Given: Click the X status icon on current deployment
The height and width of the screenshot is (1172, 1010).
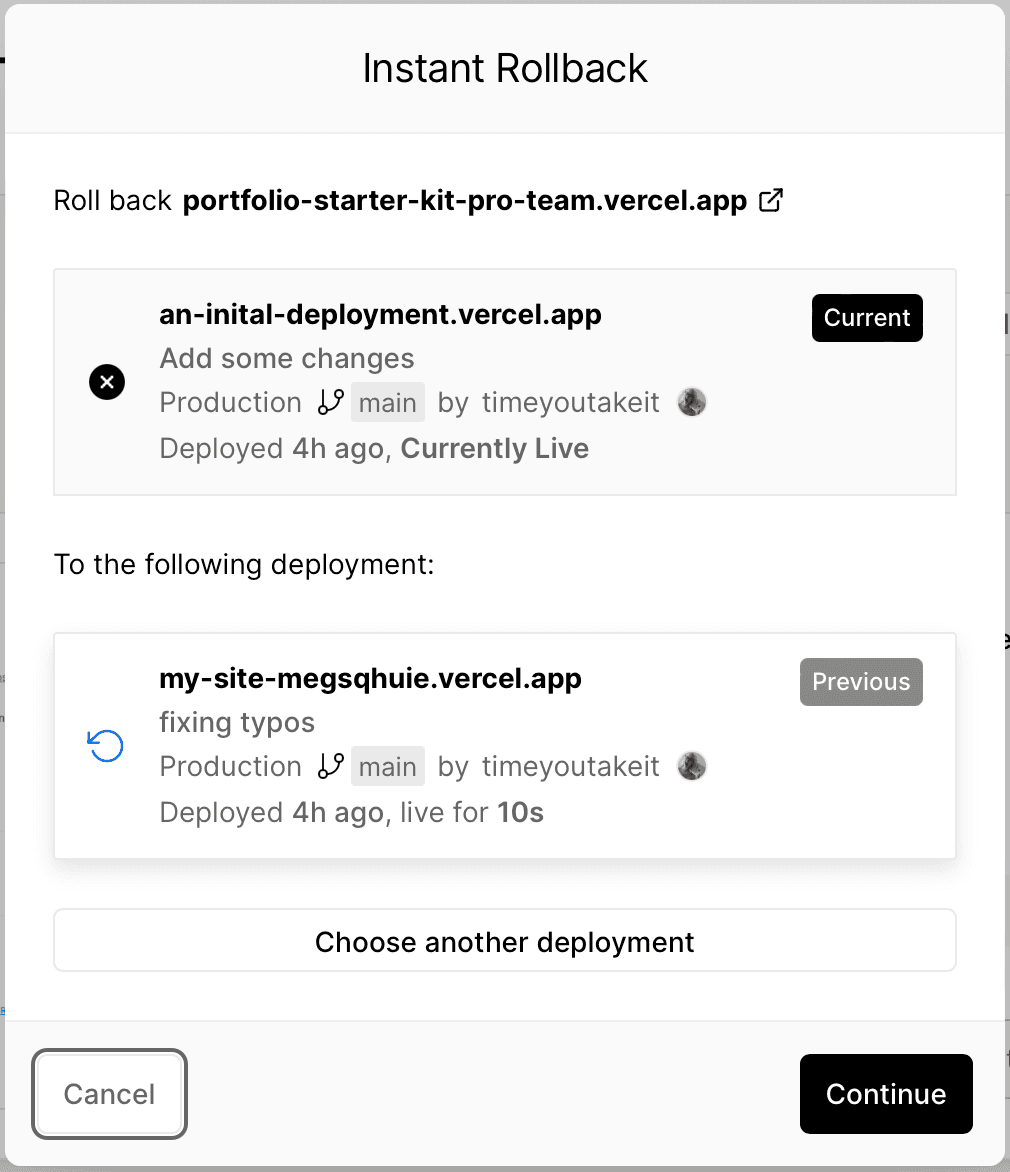Looking at the screenshot, I should (106, 382).
